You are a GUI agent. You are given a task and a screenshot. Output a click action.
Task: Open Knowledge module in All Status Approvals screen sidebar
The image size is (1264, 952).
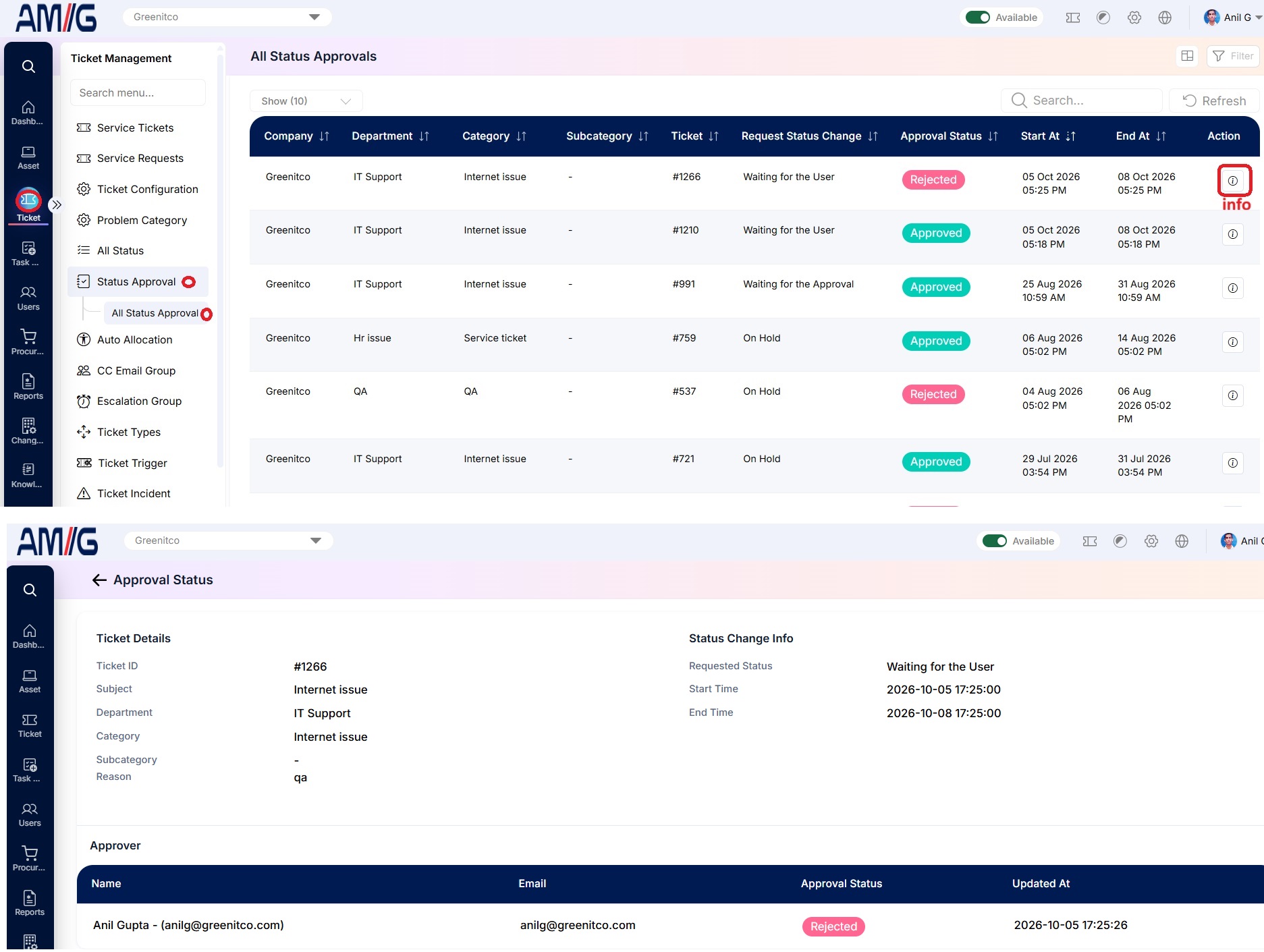point(28,476)
